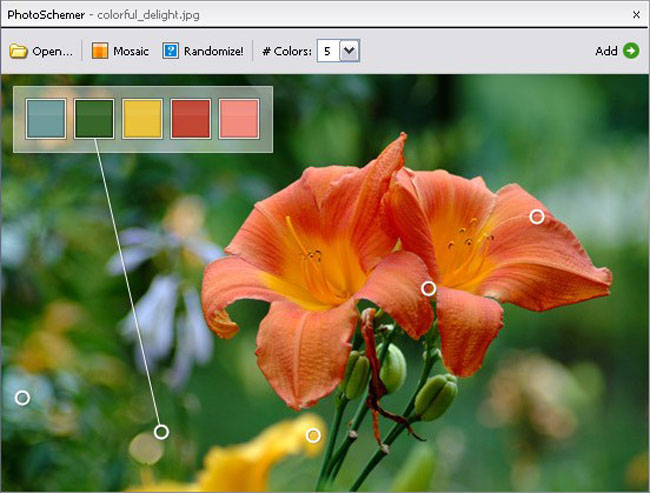Select the sample marker between the two lilies
Image resolution: width=650 pixels, height=493 pixels.
pyautogui.click(x=429, y=288)
